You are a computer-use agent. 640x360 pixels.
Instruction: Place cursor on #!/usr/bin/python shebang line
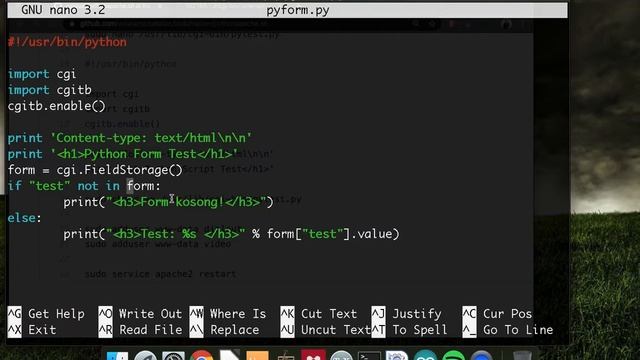[67, 42]
